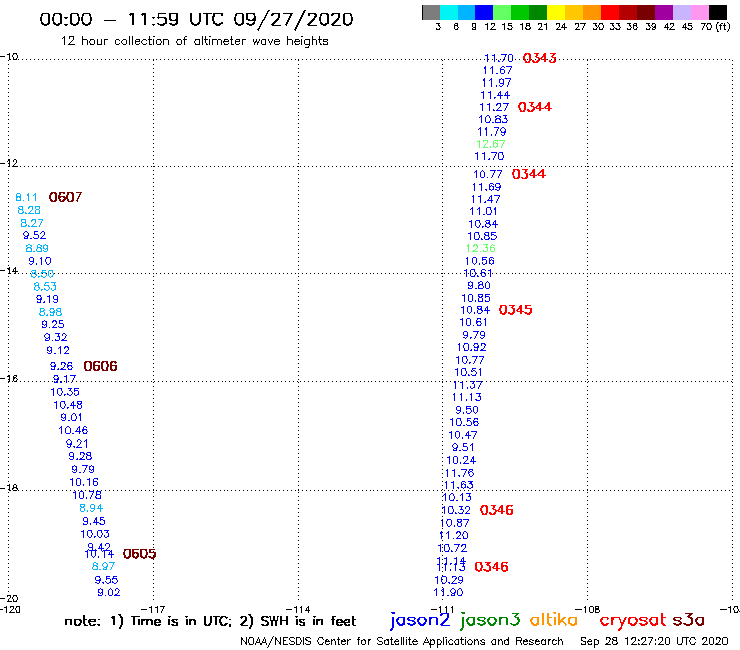This screenshot has width=740, height=650.
Task: Click the 10.32 value beside 0346
Action: (x=456, y=510)
